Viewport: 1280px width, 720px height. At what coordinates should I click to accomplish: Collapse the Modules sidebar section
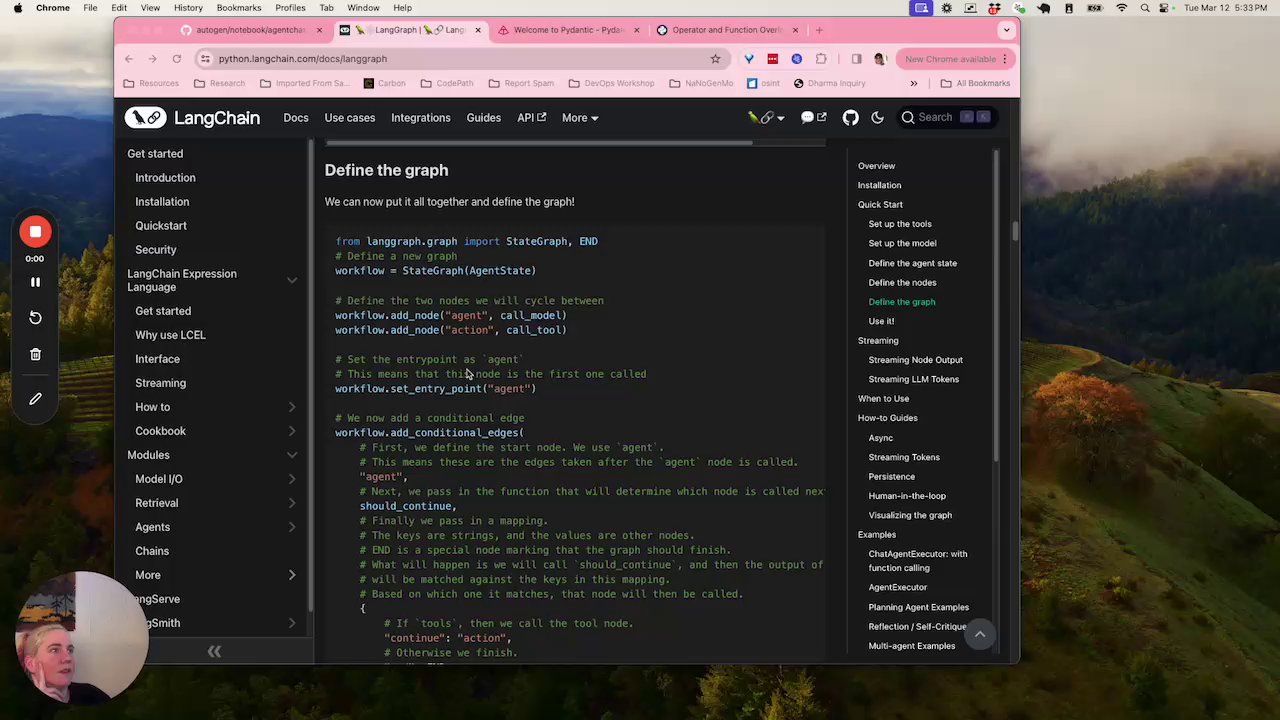pyautogui.click(x=292, y=455)
